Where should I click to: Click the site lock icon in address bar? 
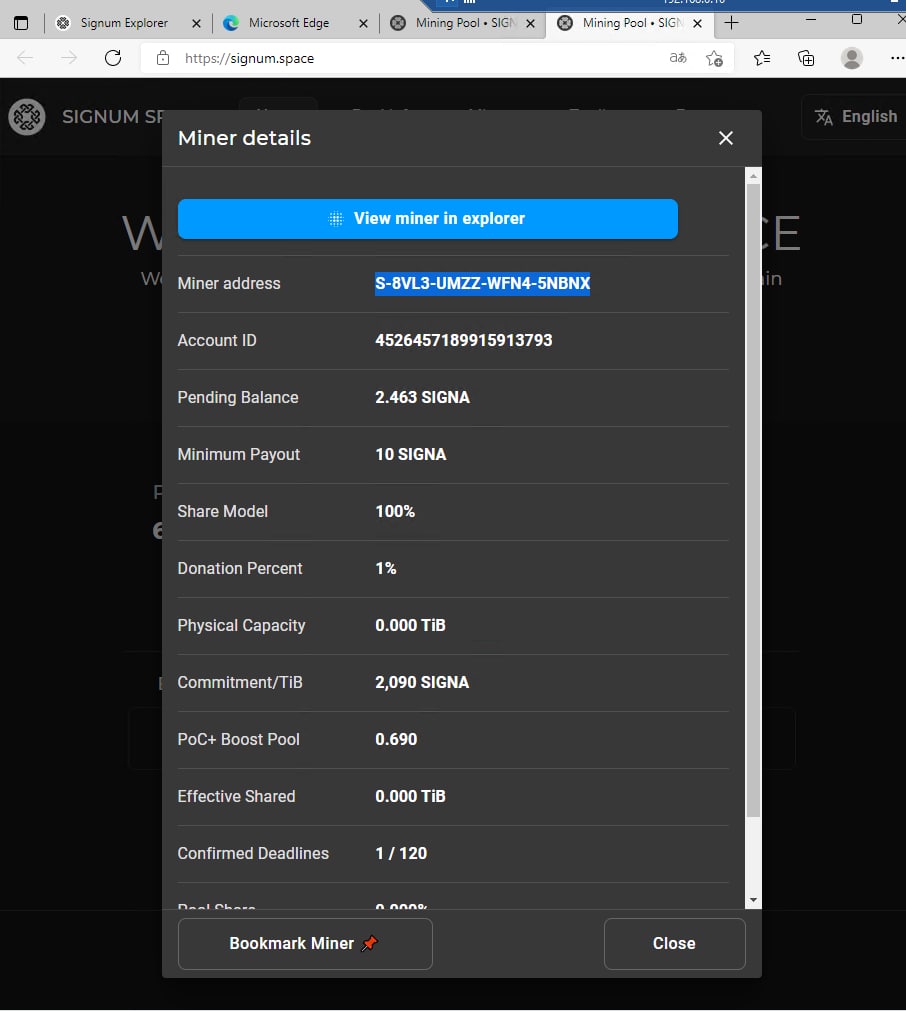[163, 58]
